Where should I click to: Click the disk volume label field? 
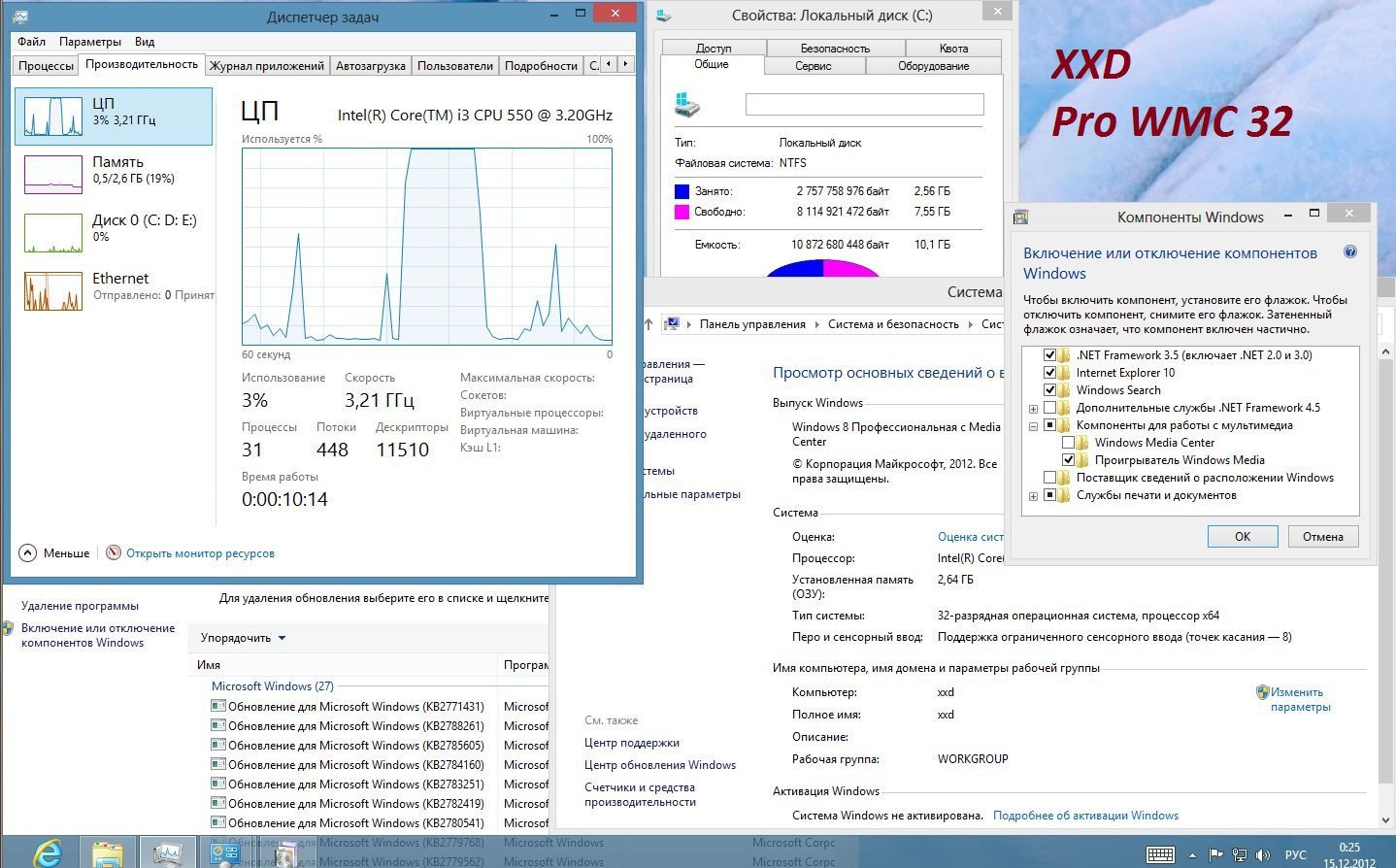pos(864,104)
